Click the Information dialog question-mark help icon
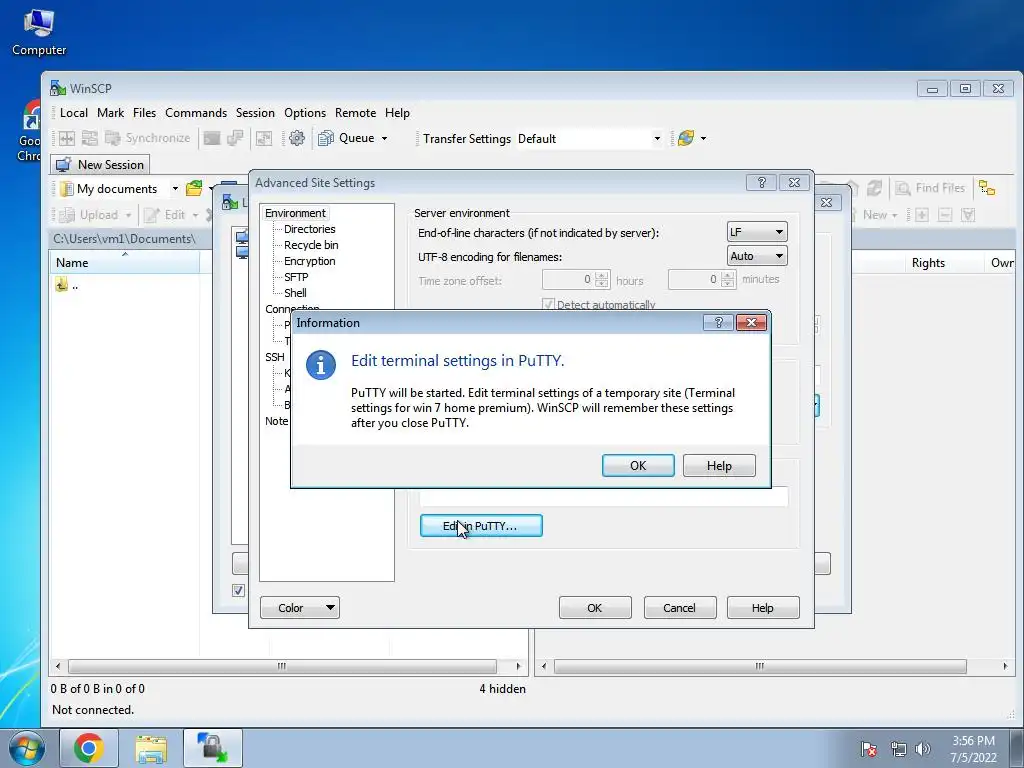1024x768 pixels. [x=718, y=323]
